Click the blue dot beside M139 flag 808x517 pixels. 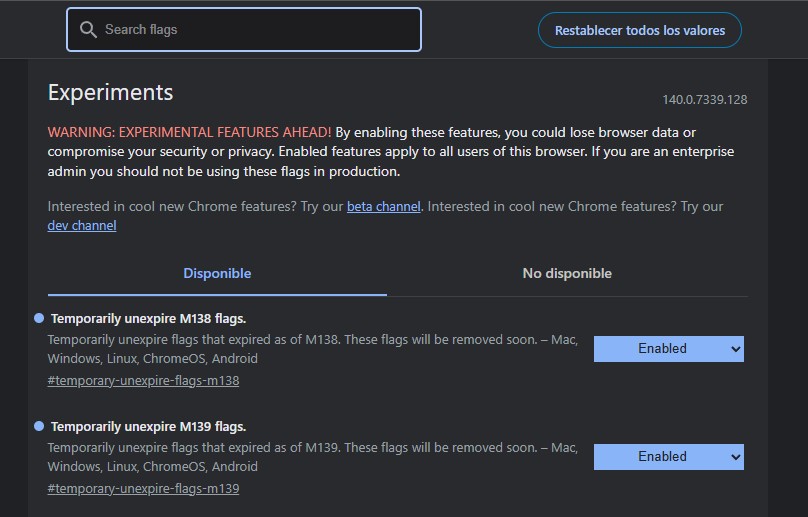pyautogui.click(x=39, y=426)
